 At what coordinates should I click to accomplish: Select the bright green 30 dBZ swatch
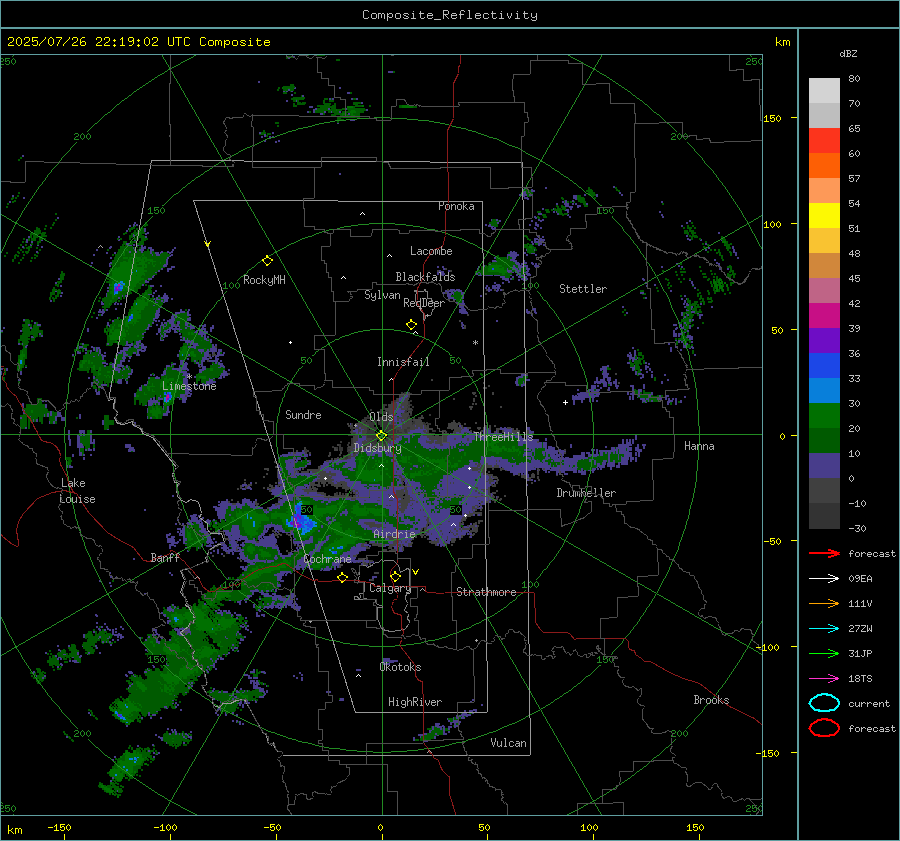824,416
